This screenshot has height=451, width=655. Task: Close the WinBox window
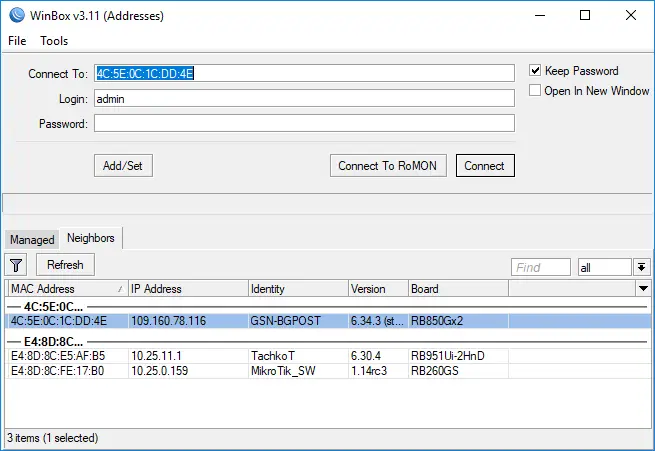tap(631, 15)
